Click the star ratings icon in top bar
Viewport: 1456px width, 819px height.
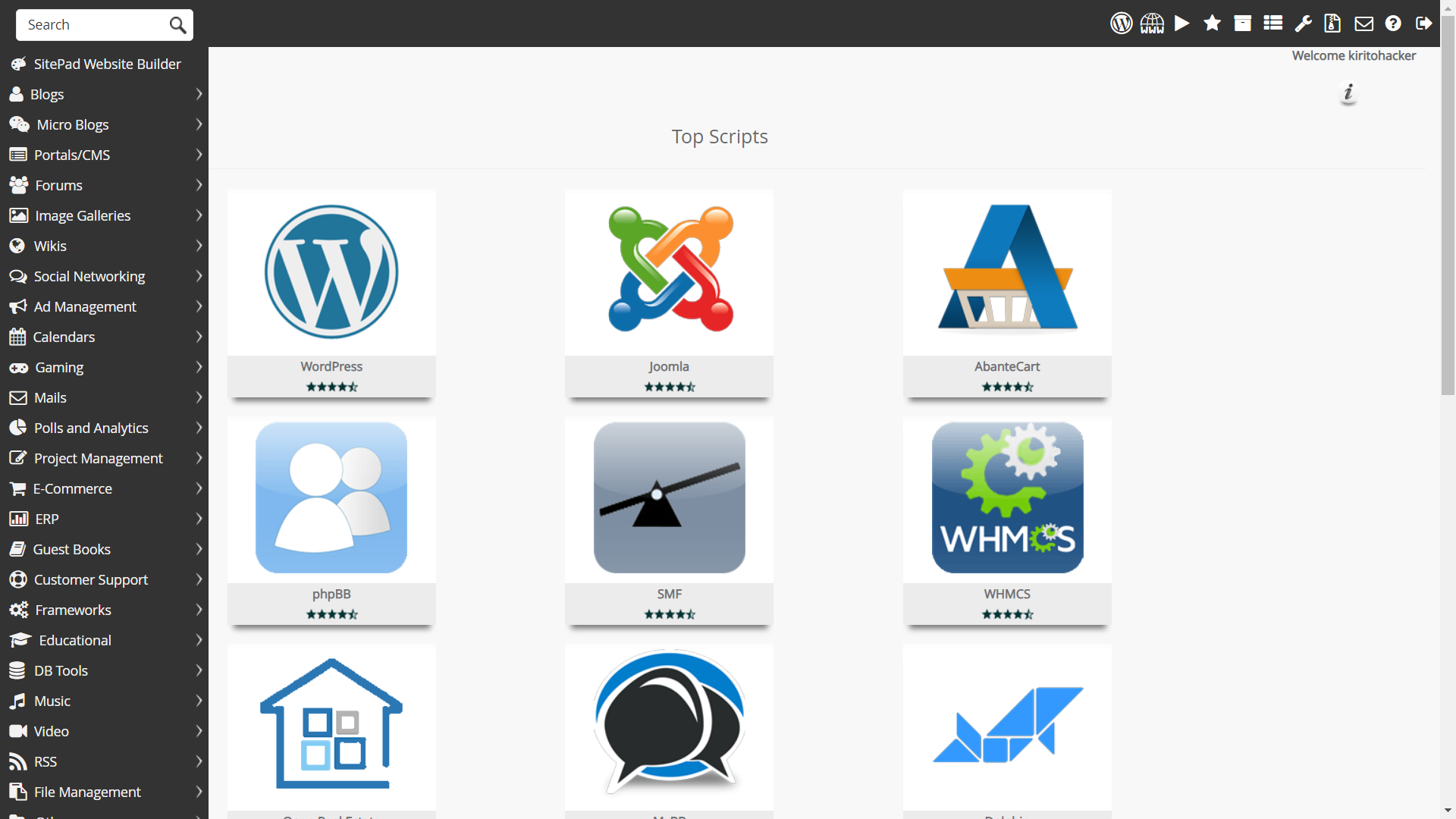[1213, 24]
